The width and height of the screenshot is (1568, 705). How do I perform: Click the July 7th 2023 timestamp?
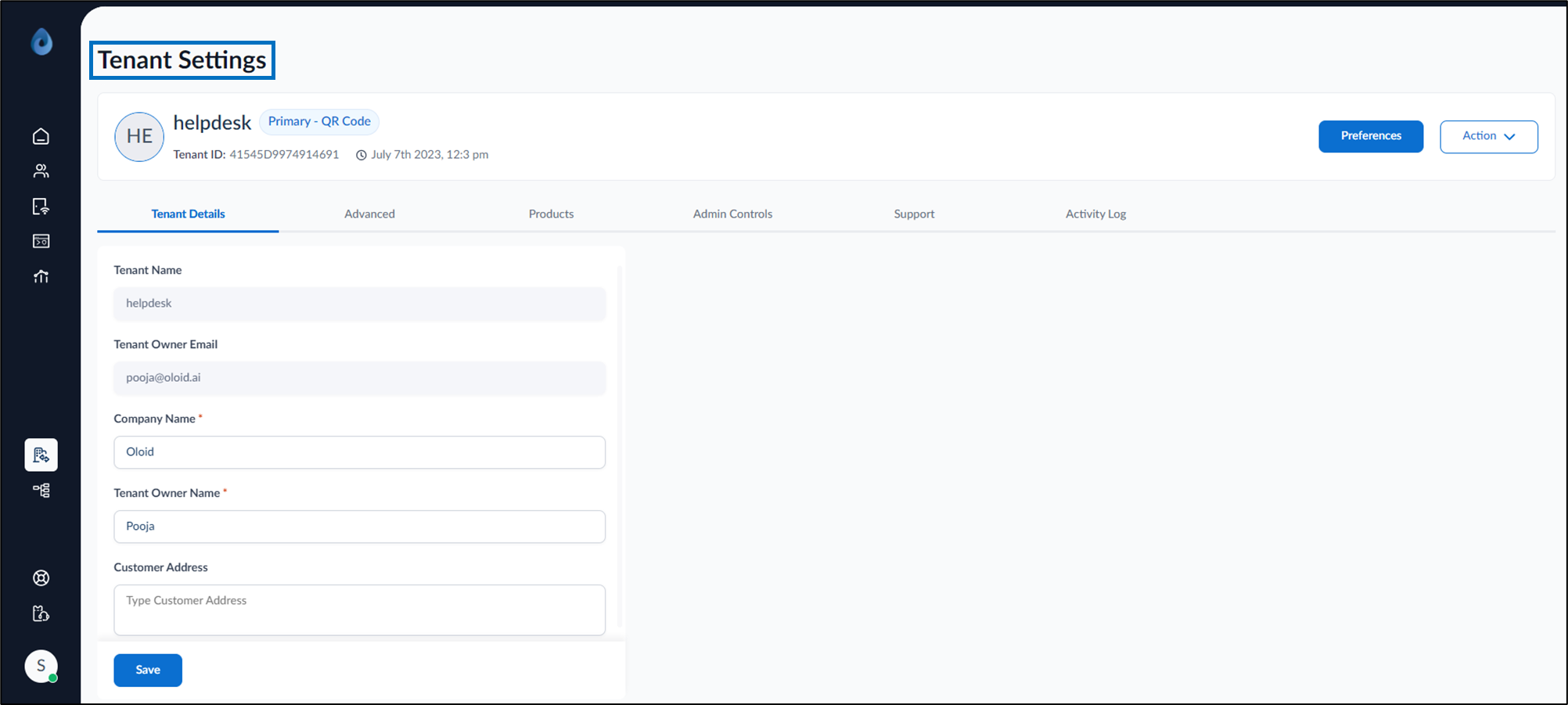[x=430, y=155]
